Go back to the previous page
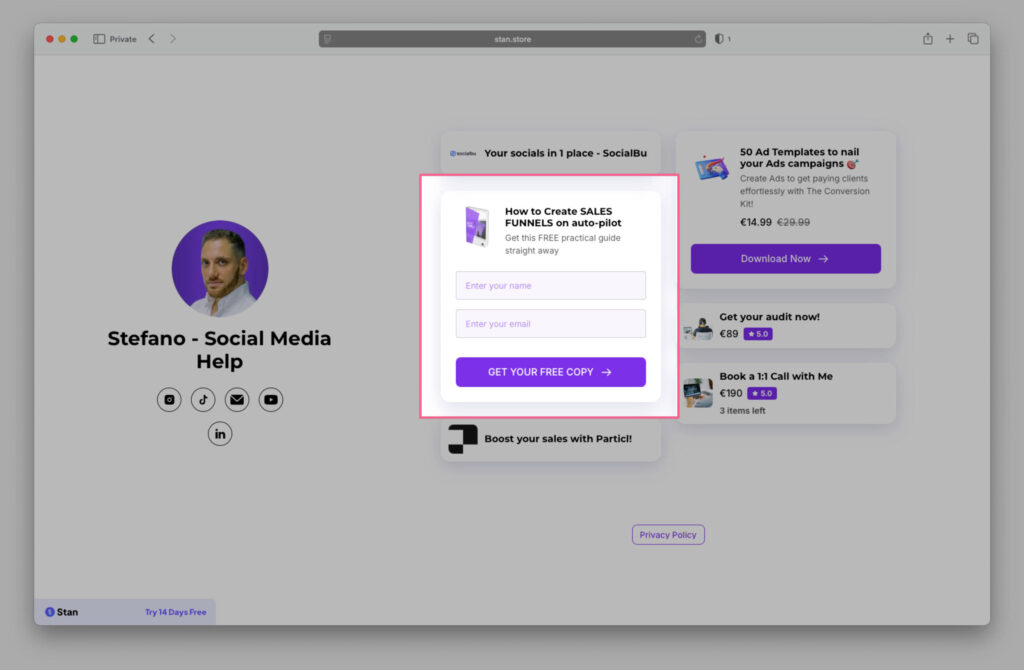The image size is (1024, 670). click(x=152, y=39)
